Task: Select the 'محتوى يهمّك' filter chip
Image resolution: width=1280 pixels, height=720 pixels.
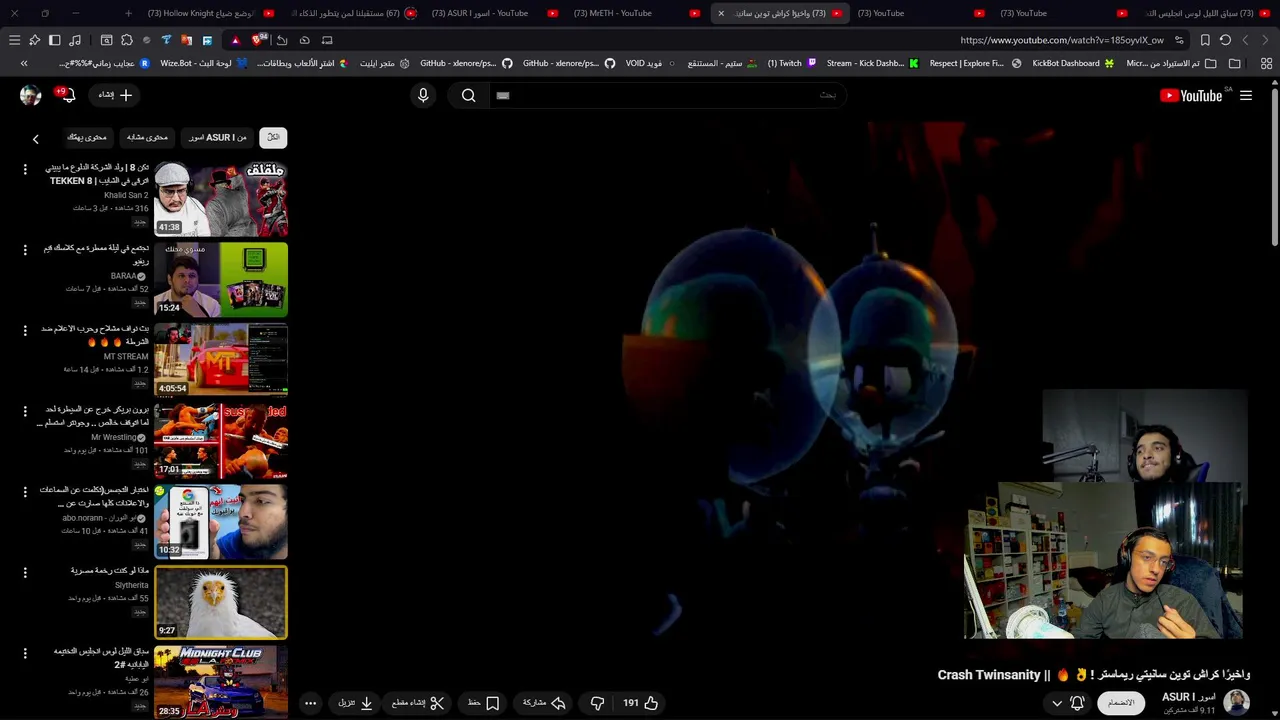Action: tap(87, 138)
